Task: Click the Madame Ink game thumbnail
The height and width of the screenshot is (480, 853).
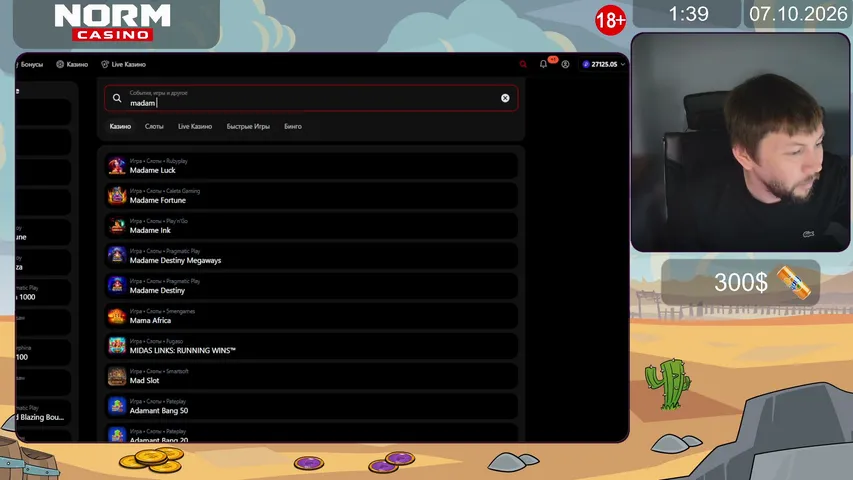Action: [x=117, y=225]
